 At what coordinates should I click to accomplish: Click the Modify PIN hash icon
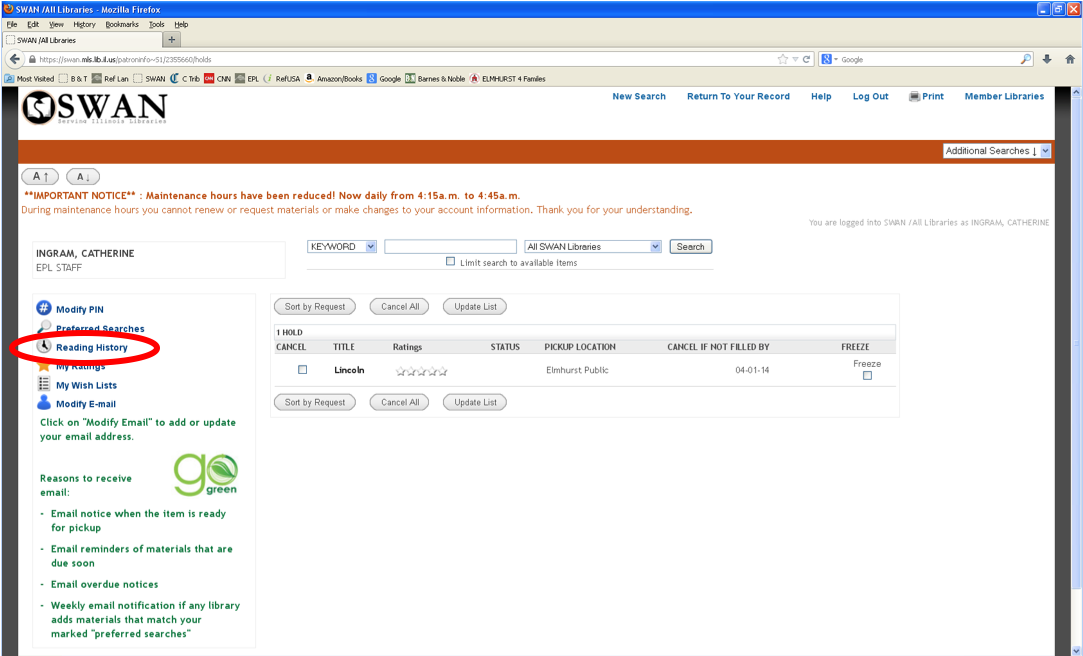(x=44, y=308)
